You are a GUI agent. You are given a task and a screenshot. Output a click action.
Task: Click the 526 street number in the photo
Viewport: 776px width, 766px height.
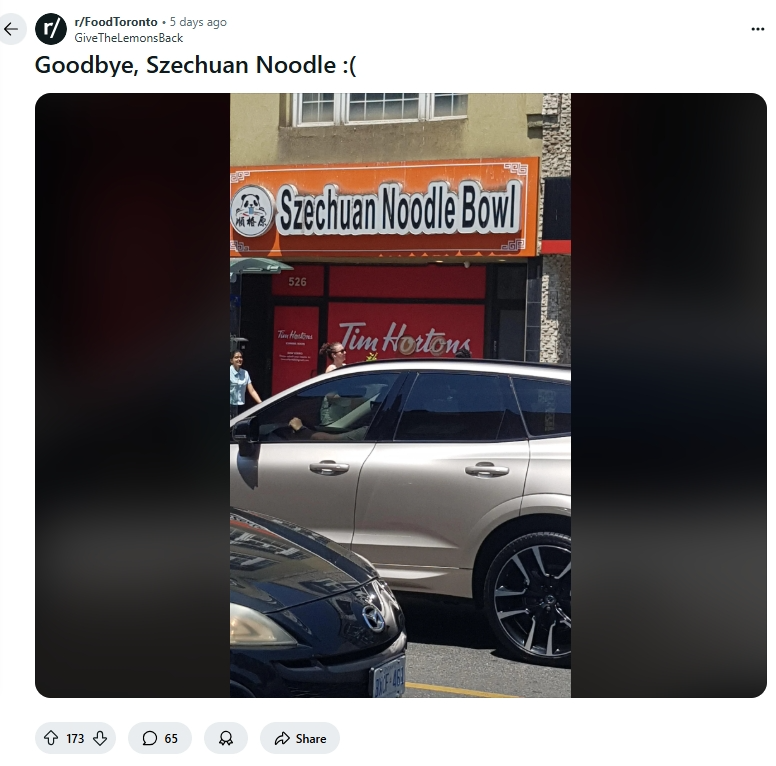coord(297,282)
